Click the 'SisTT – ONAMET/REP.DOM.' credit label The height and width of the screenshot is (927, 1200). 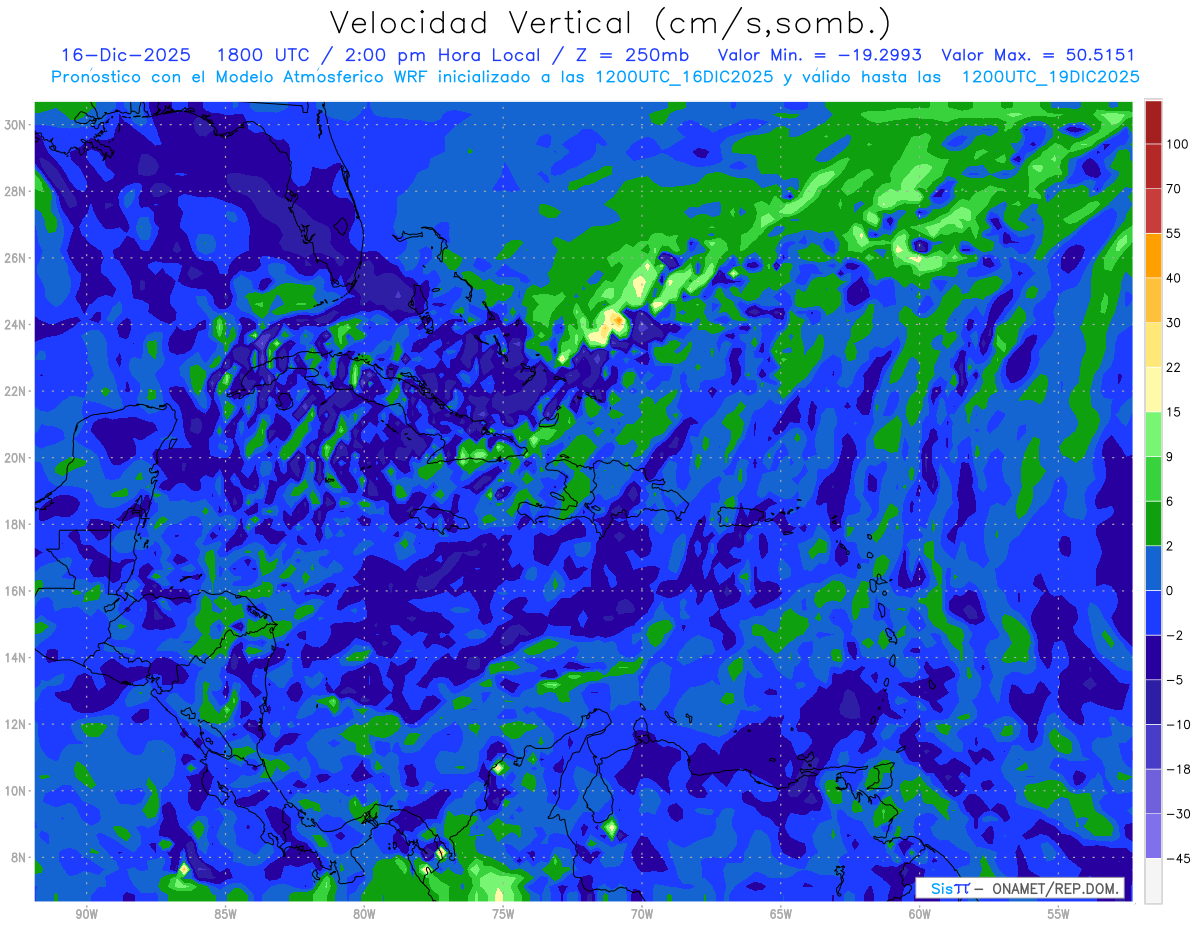coord(1021,888)
